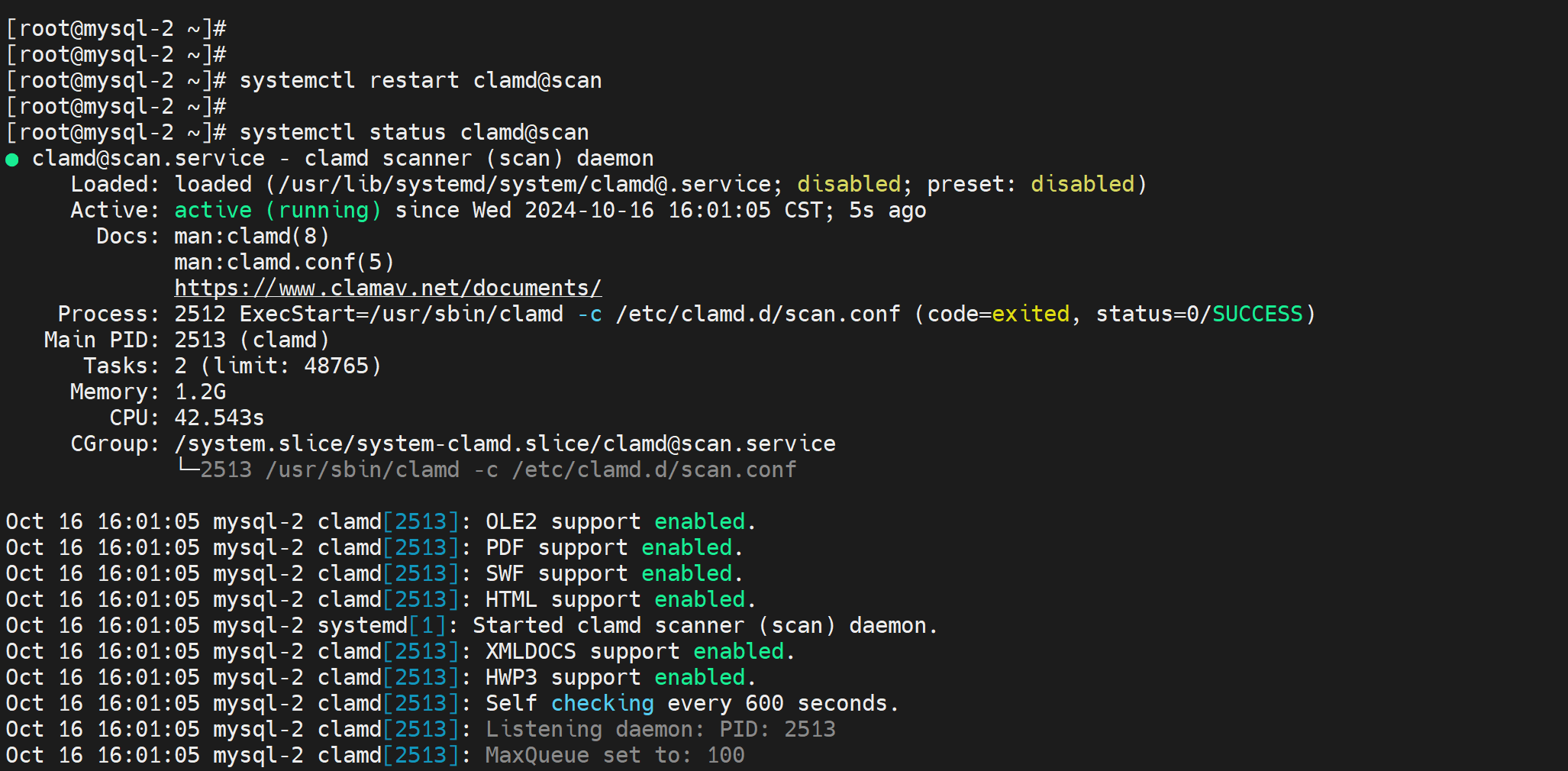1568x771 pixels.
Task: Click the CPU time 42.543s
Action: click(219, 418)
